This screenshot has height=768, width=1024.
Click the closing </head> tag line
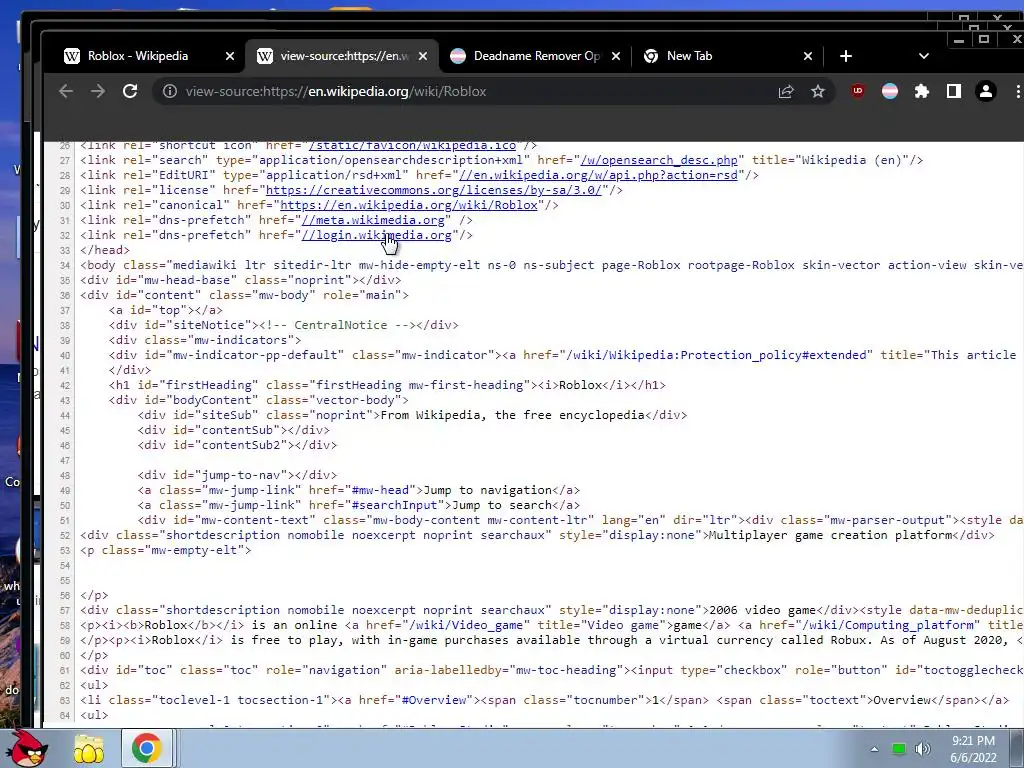click(x=104, y=250)
